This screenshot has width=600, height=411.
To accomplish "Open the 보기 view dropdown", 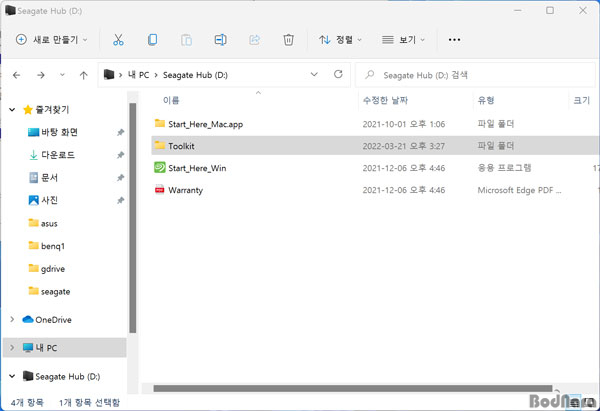I will pyautogui.click(x=403, y=39).
